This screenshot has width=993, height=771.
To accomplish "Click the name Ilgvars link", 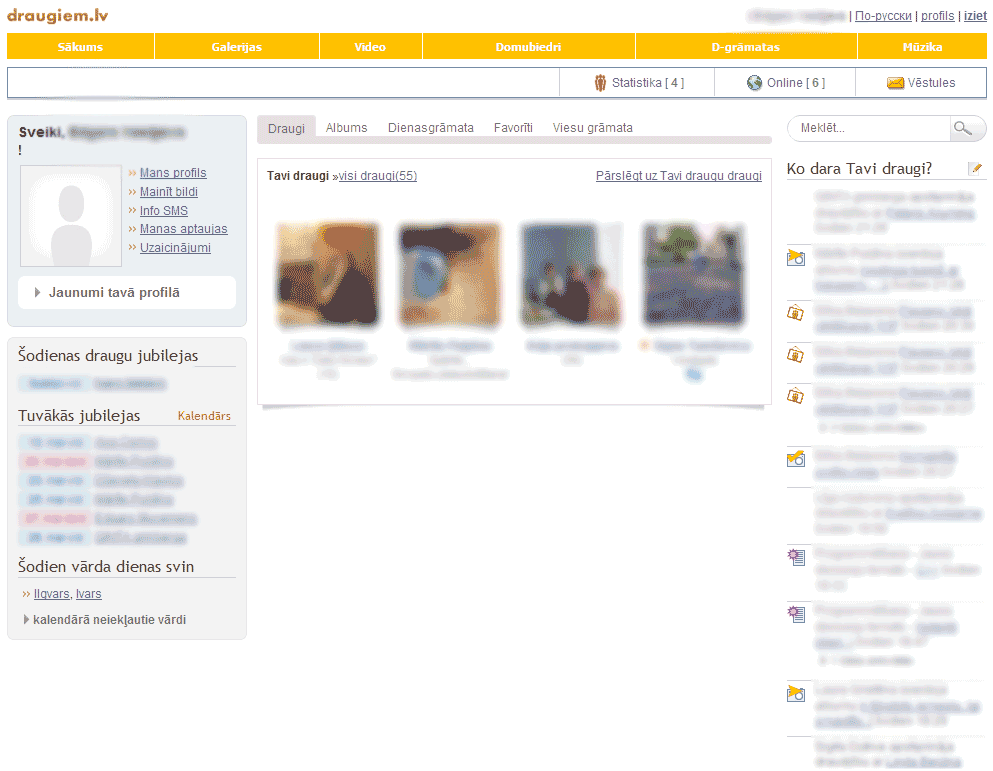I will [51, 594].
